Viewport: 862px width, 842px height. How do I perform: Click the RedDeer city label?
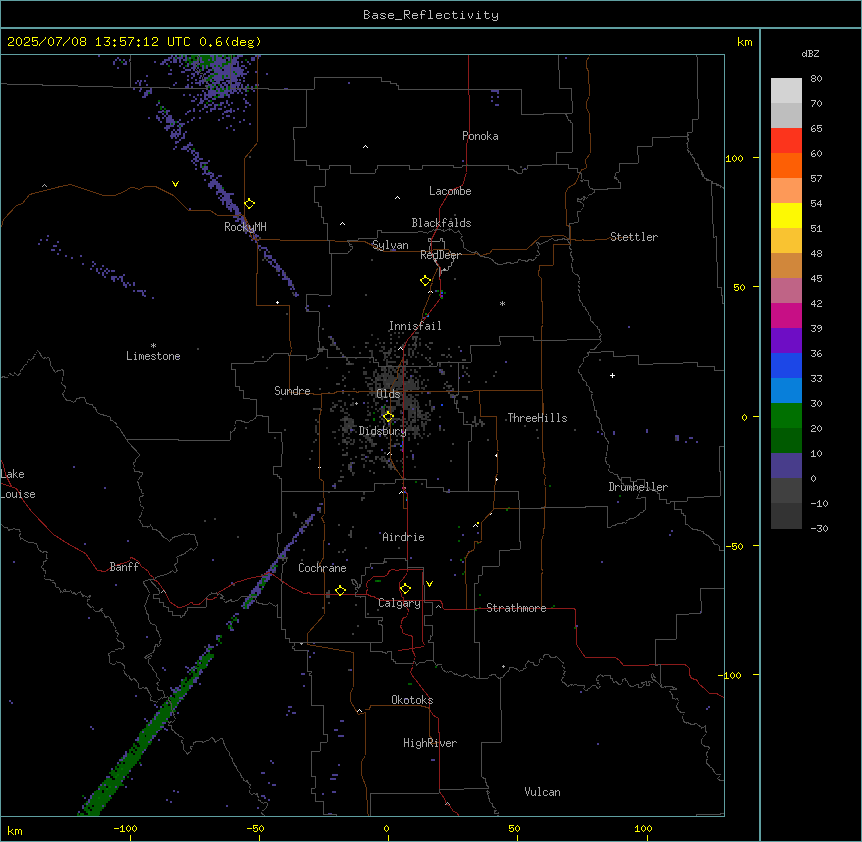click(x=440, y=255)
